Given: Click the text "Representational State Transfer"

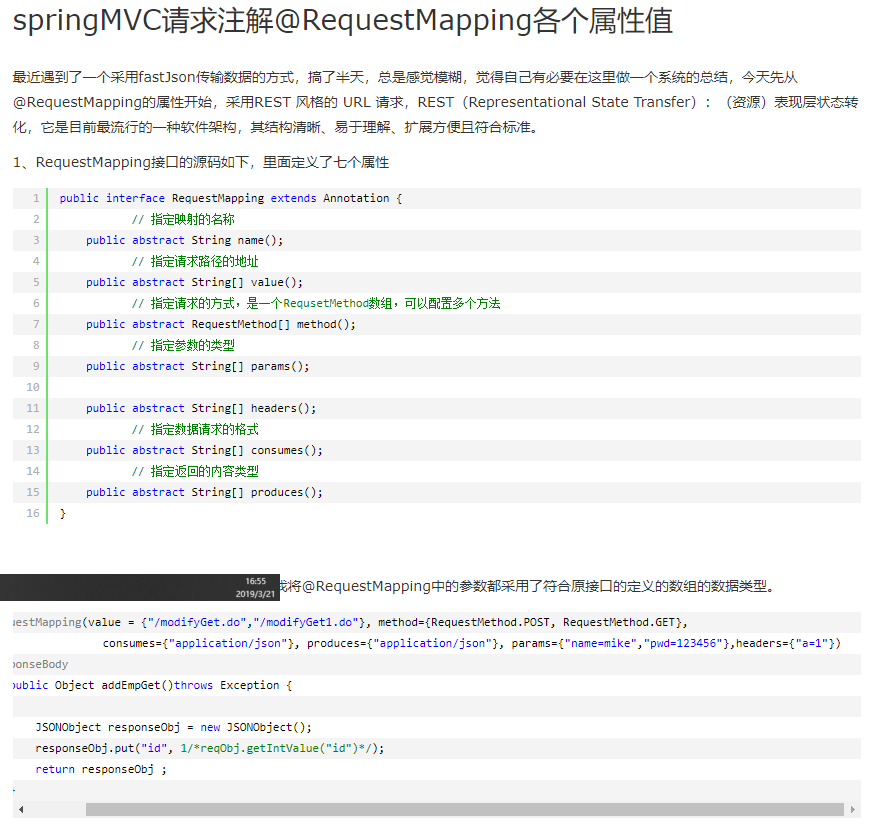Looking at the screenshot, I should (582, 102).
